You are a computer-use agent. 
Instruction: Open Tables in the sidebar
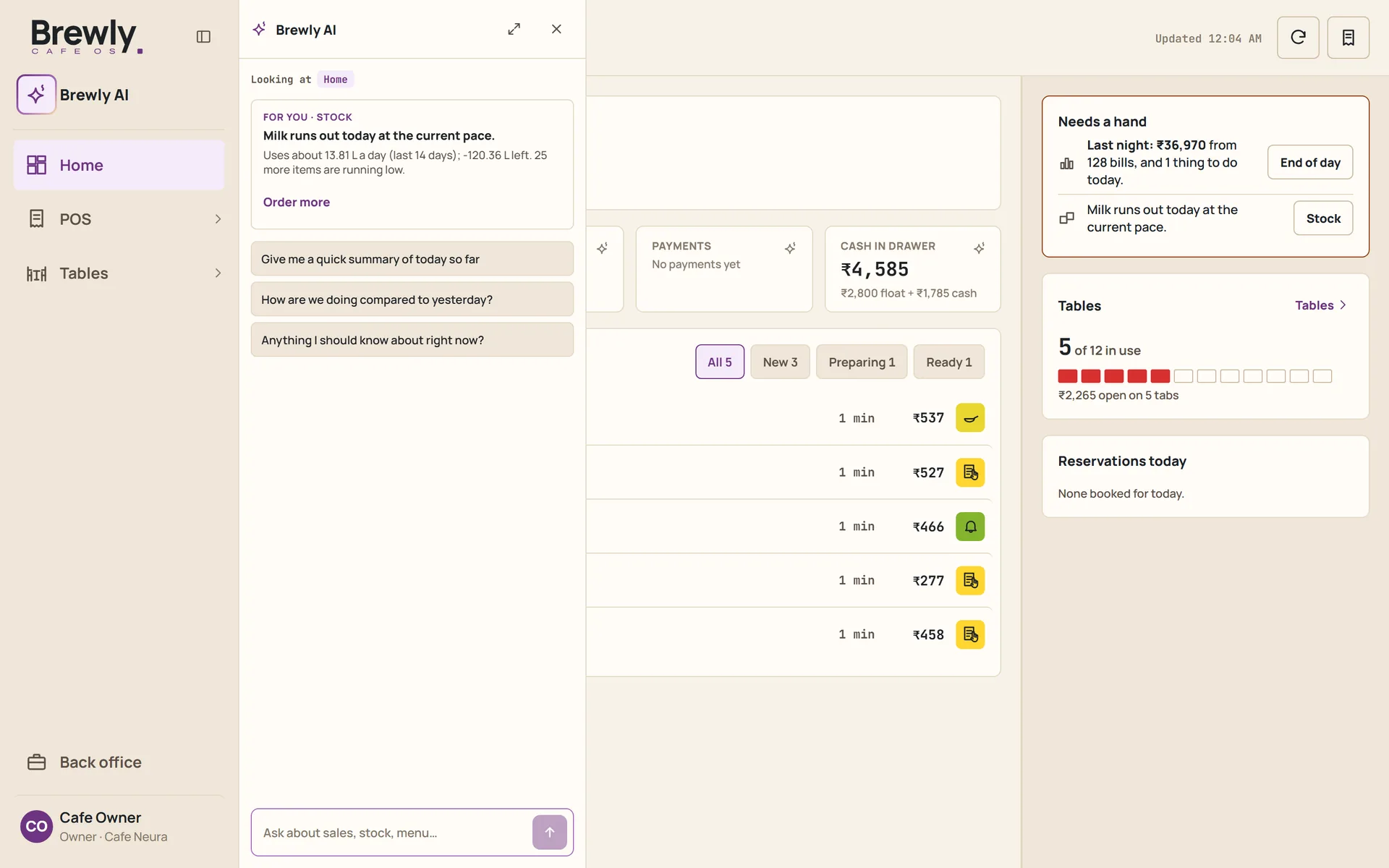point(119,273)
